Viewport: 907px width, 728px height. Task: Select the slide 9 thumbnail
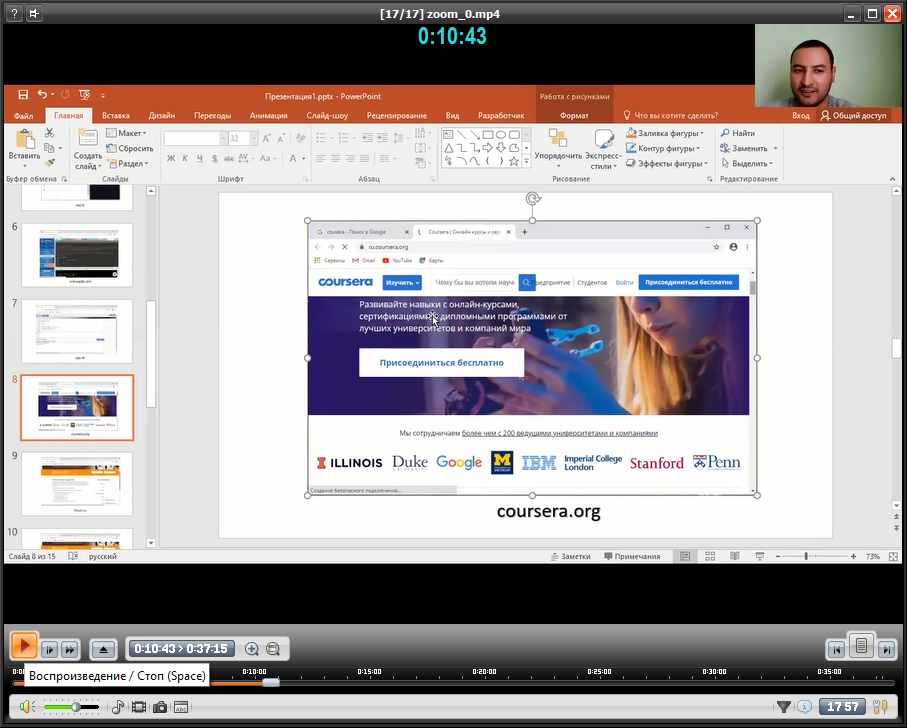pyautogui.click(x=77, y=484)
